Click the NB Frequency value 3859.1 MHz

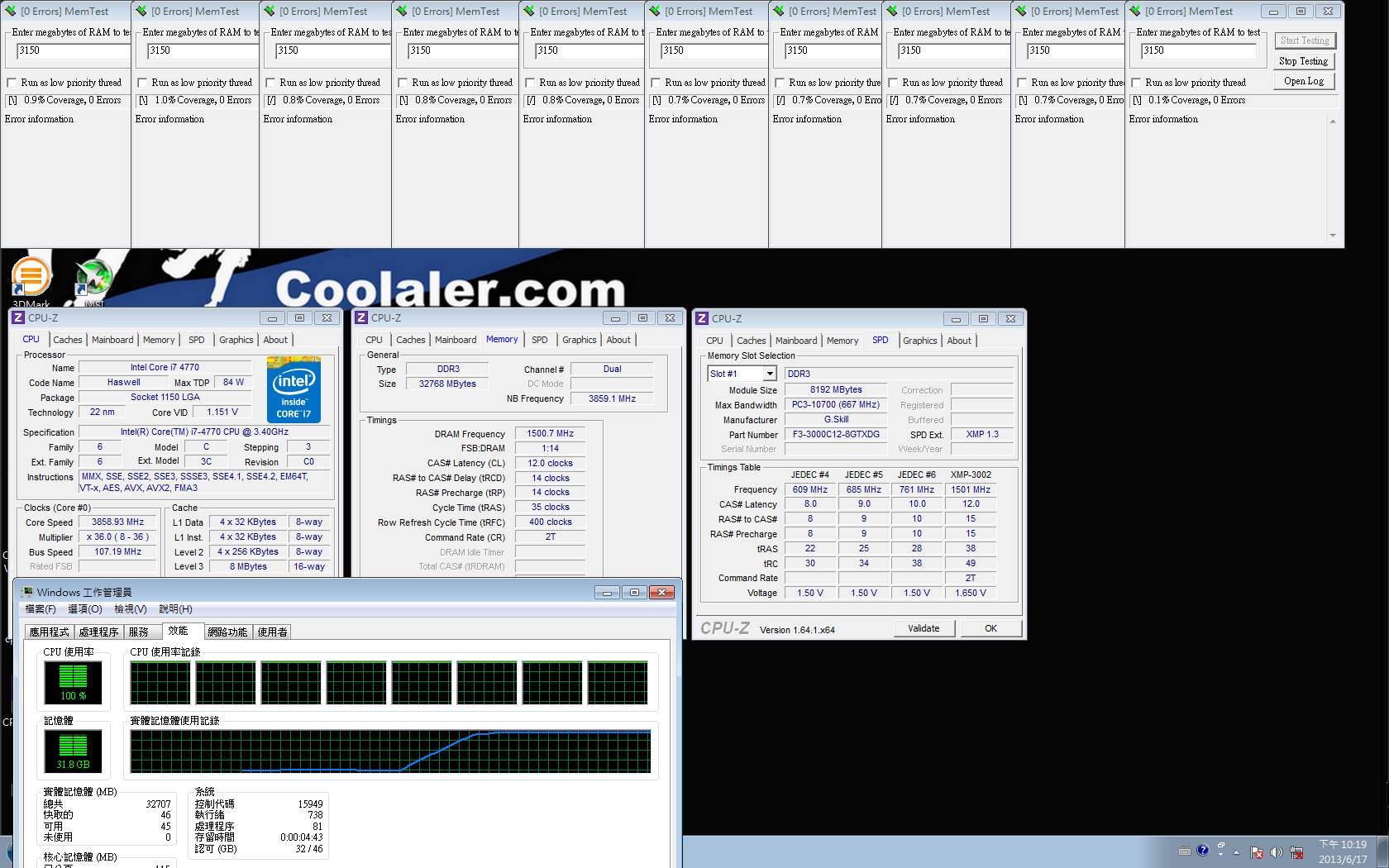[x=612, y=398]
